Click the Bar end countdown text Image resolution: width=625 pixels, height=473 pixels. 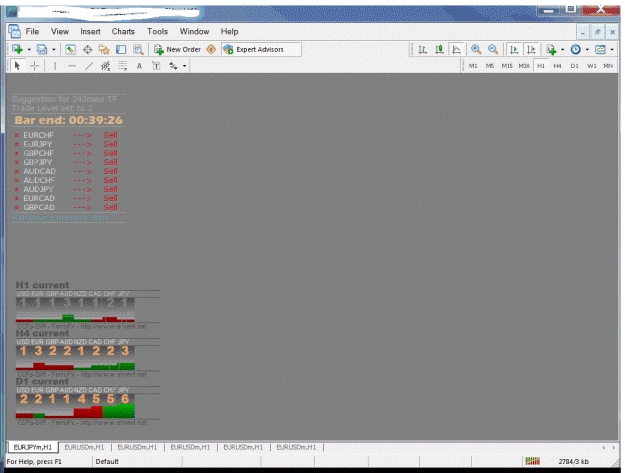(69, 120)
